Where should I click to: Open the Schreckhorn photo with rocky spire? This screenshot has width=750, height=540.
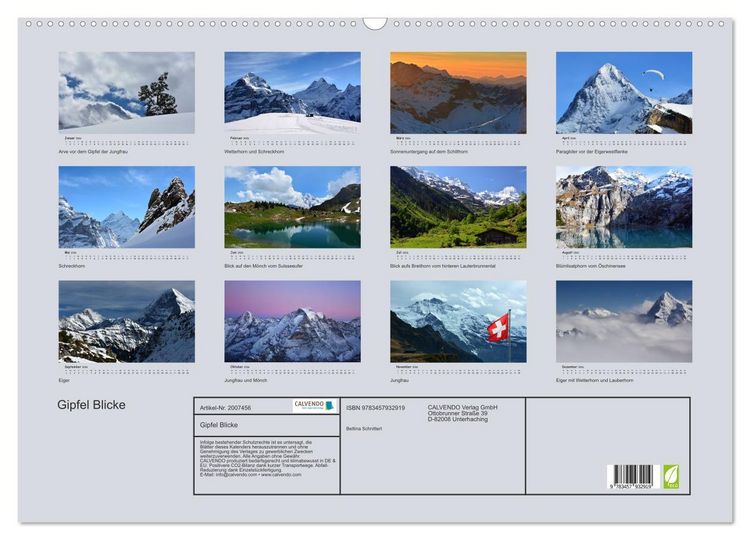click(x=127, y=207)
